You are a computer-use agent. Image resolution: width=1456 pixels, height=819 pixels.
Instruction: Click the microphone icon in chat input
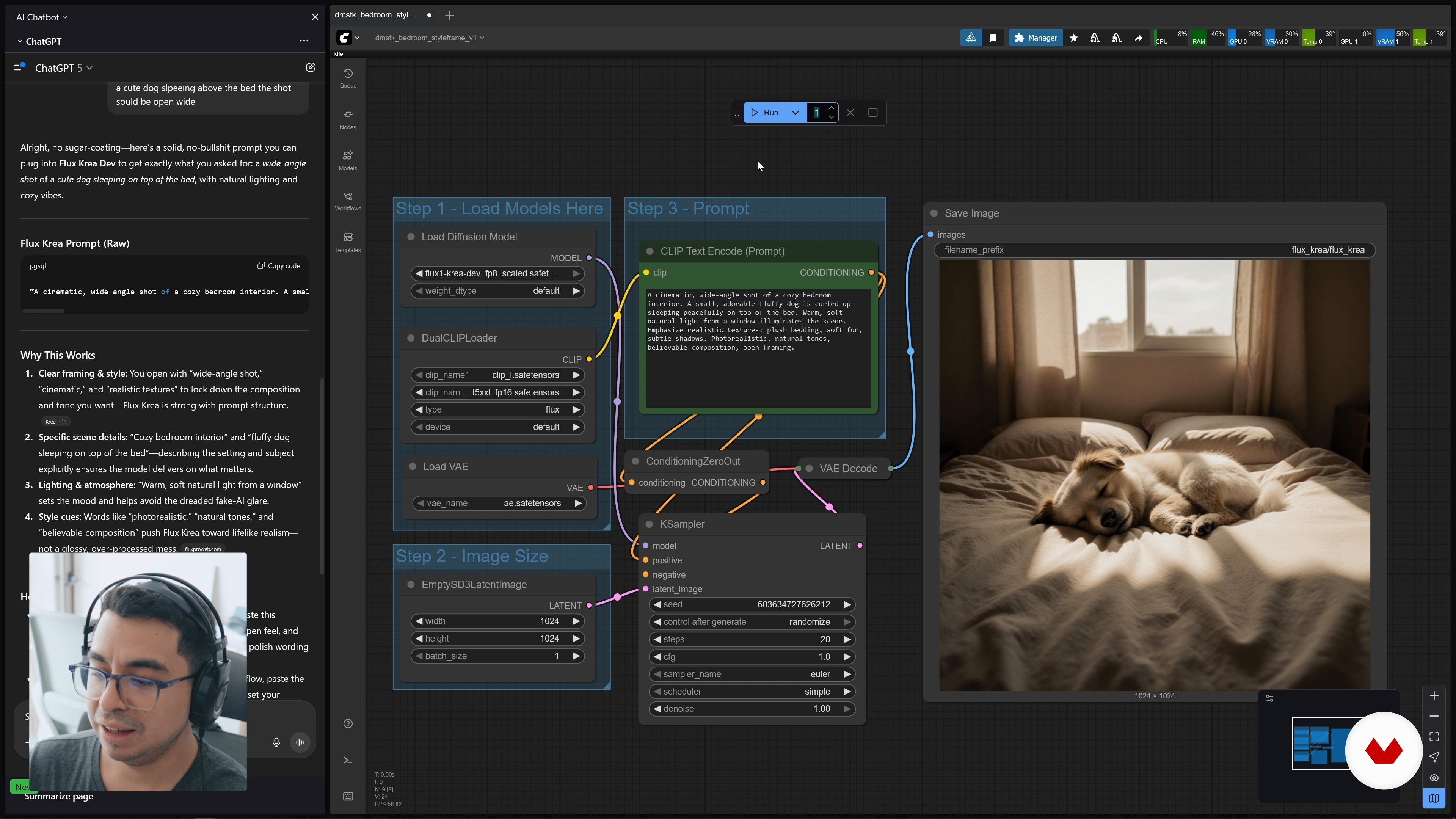coord(276,742)
